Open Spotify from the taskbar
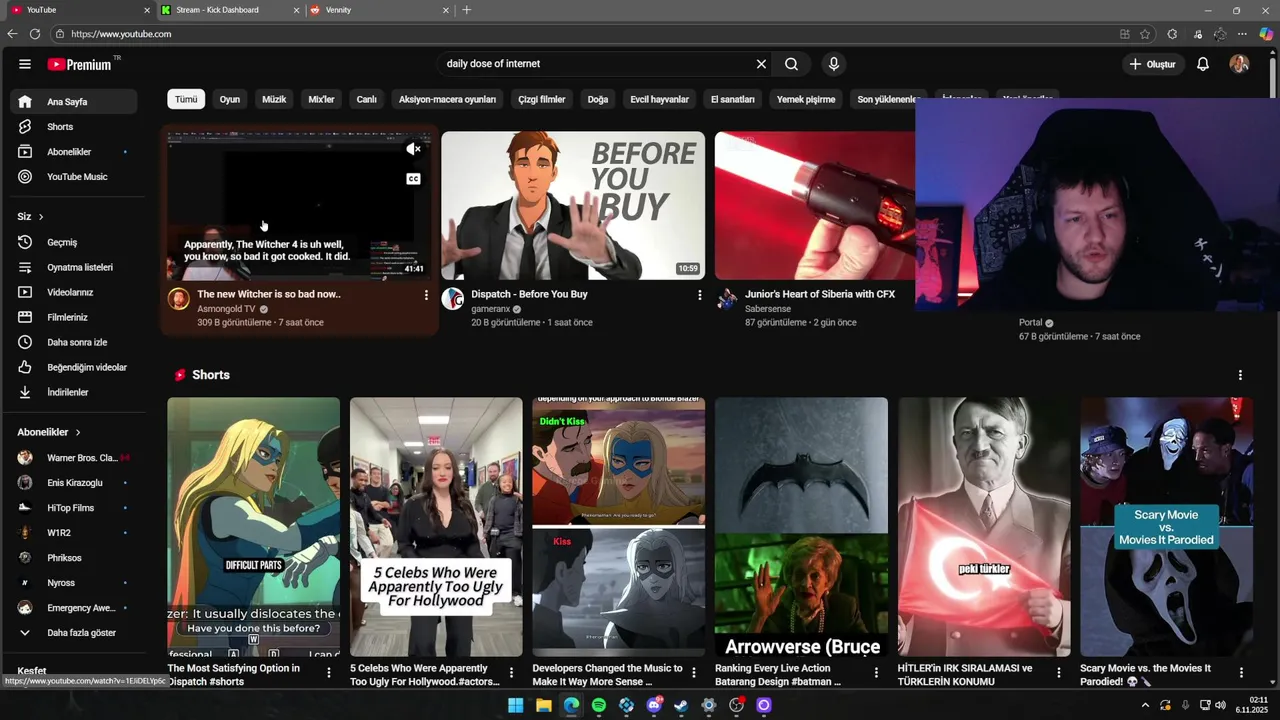The width and height of the screenshot is (1280, 720). 599,705
